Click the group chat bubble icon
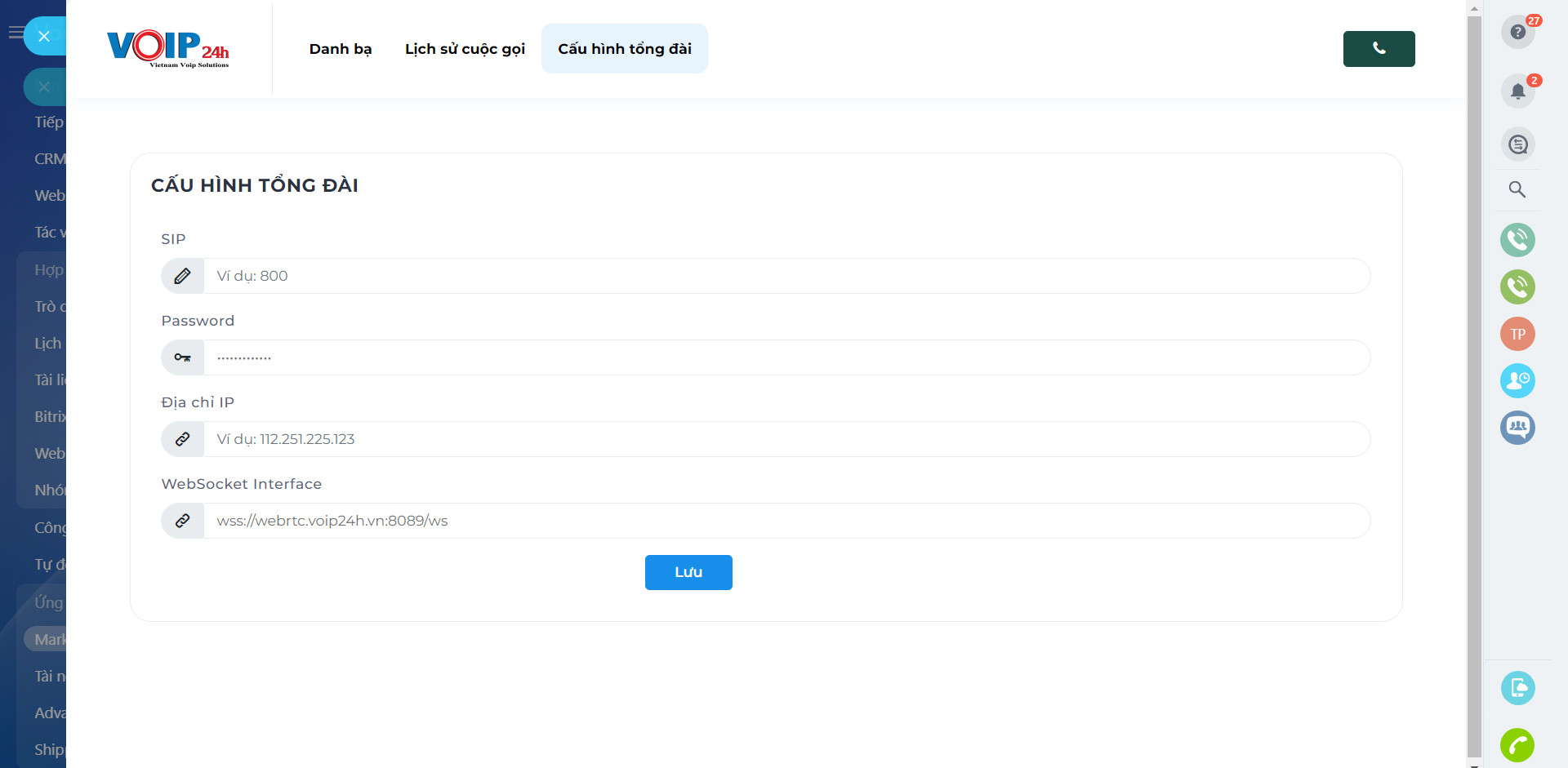 point(1517,427)
